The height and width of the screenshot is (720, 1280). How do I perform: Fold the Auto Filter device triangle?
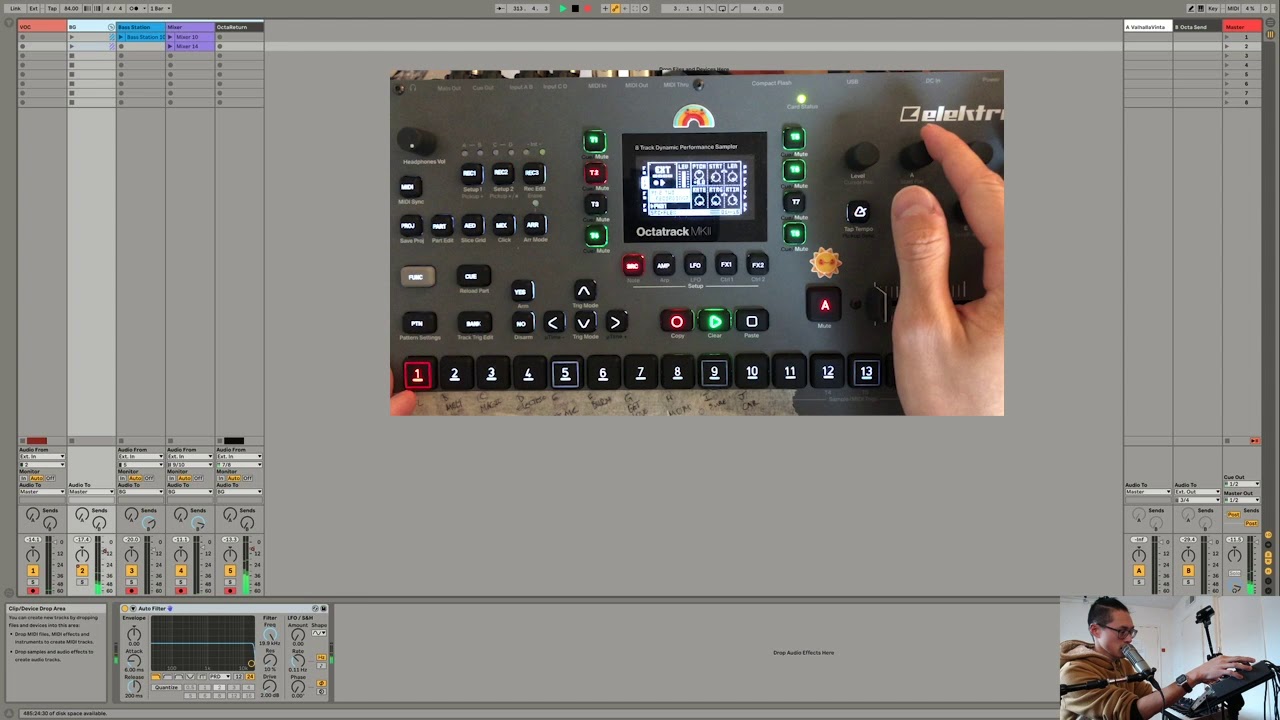[135, 608]
